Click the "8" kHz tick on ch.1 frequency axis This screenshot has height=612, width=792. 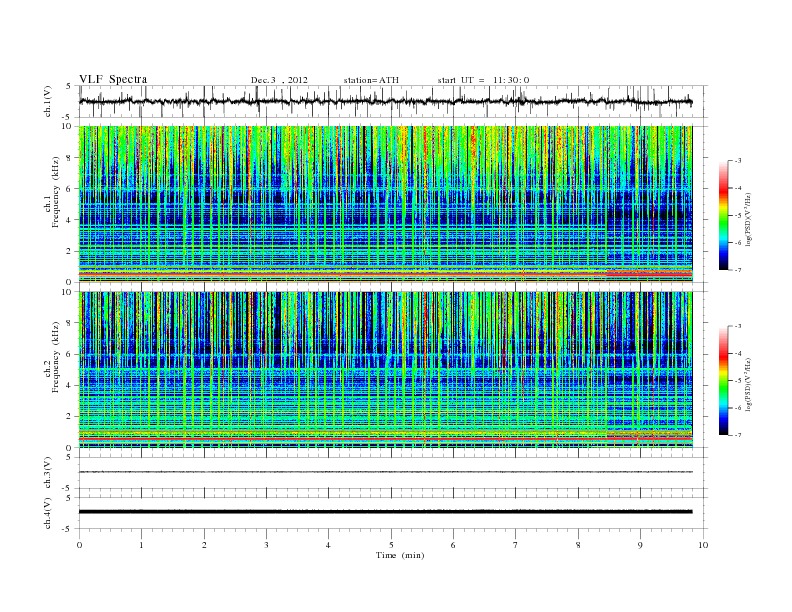click(x=69, y=158)
